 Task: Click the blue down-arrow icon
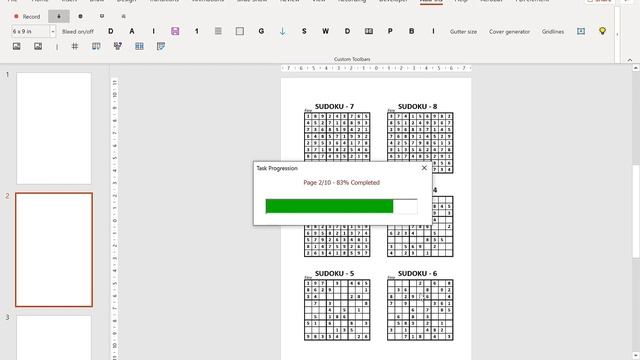click(x=282, y=31)
